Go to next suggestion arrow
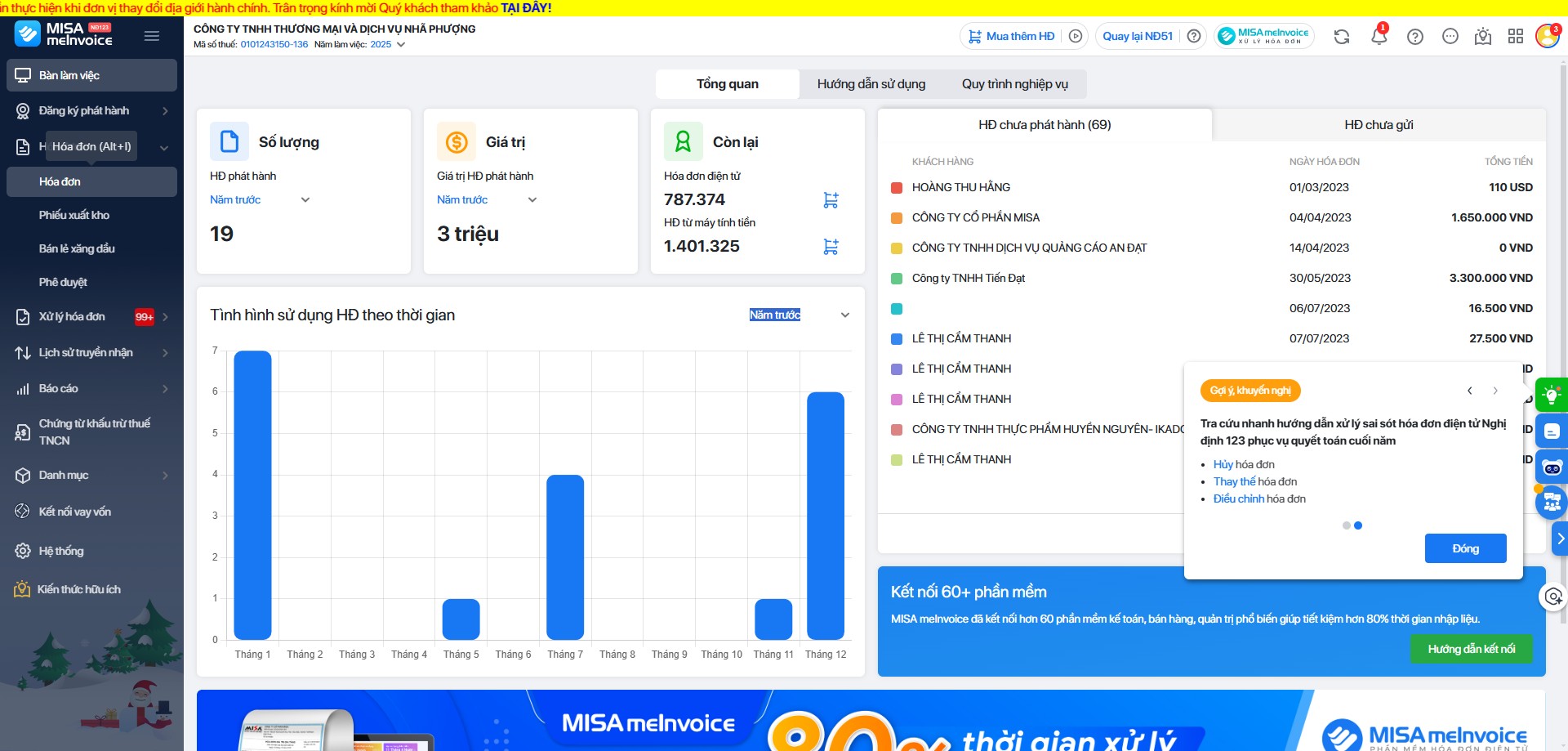 click(x=1495, y=391)
